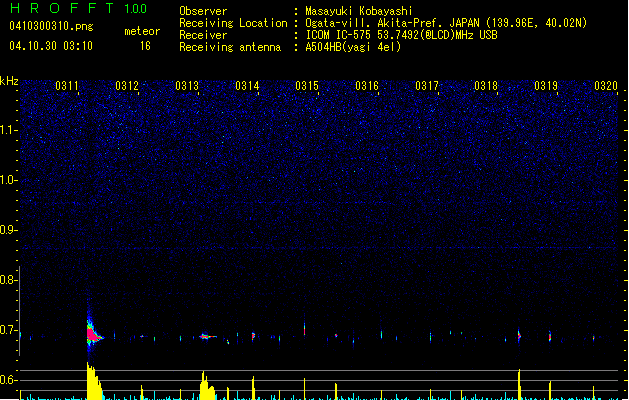Select the 0318 time marker

pos(486,86)
